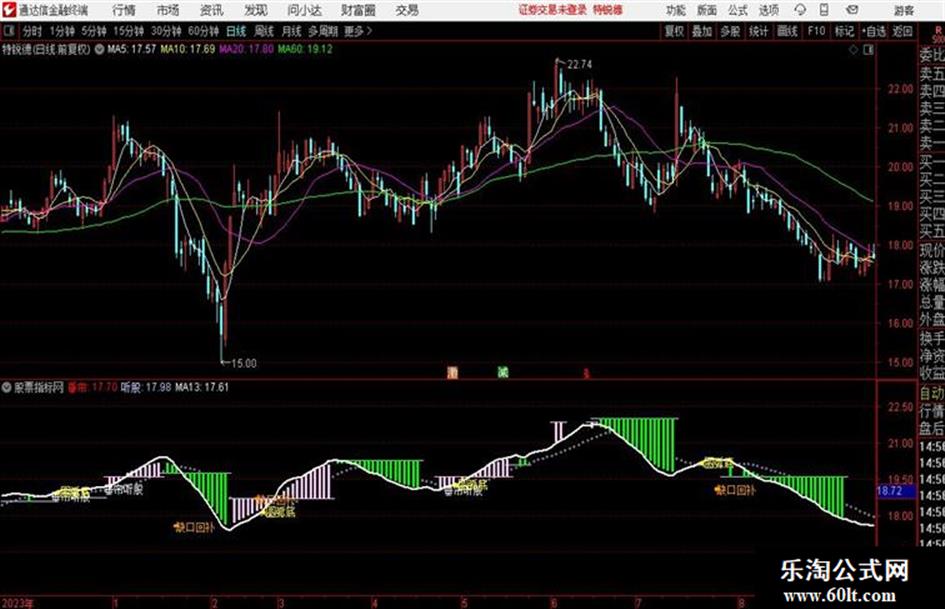
Task: Open the 功能 menu
Action: (x=676, y=10)
